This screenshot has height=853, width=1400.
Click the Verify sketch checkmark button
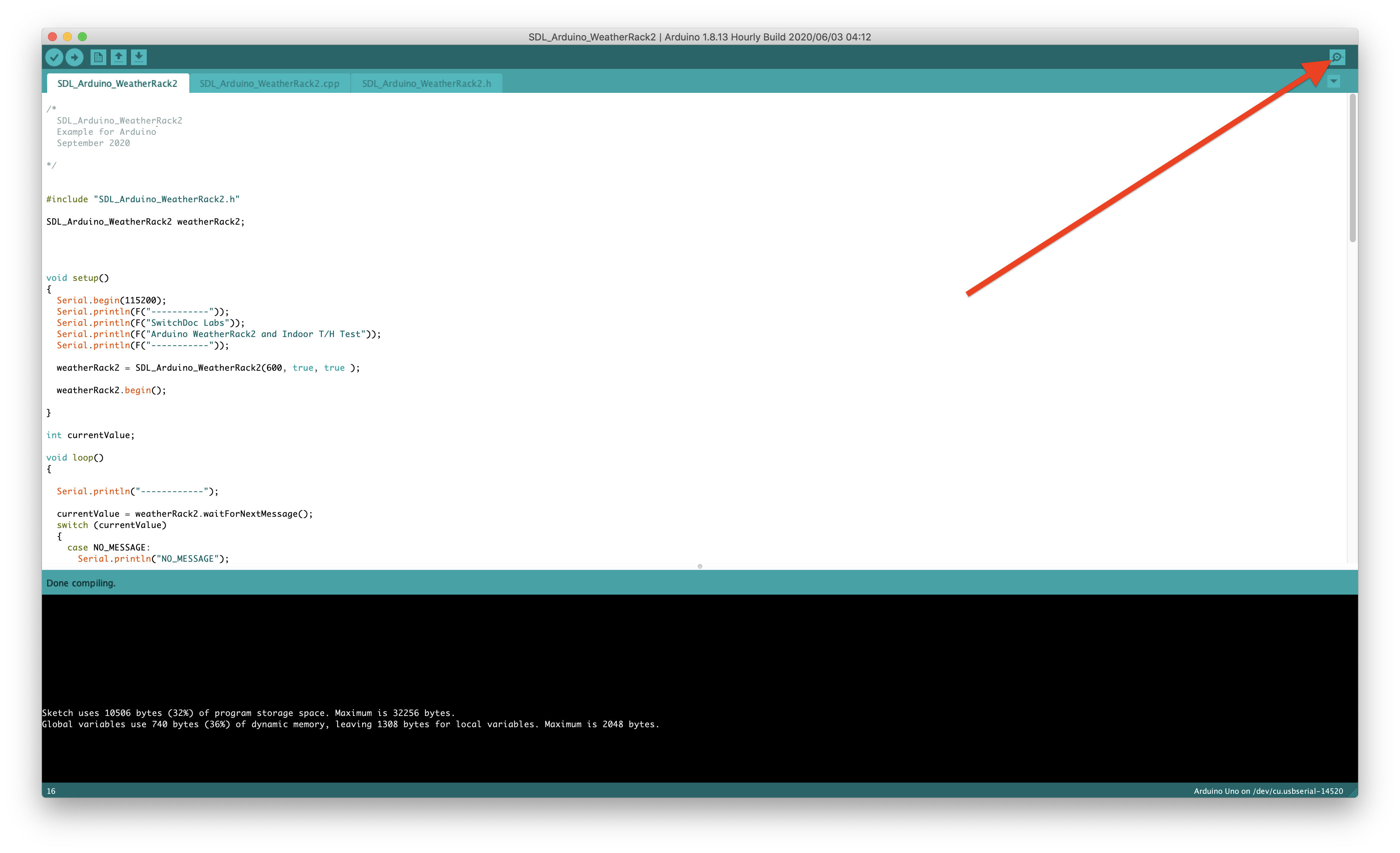(x=54, y=57)
